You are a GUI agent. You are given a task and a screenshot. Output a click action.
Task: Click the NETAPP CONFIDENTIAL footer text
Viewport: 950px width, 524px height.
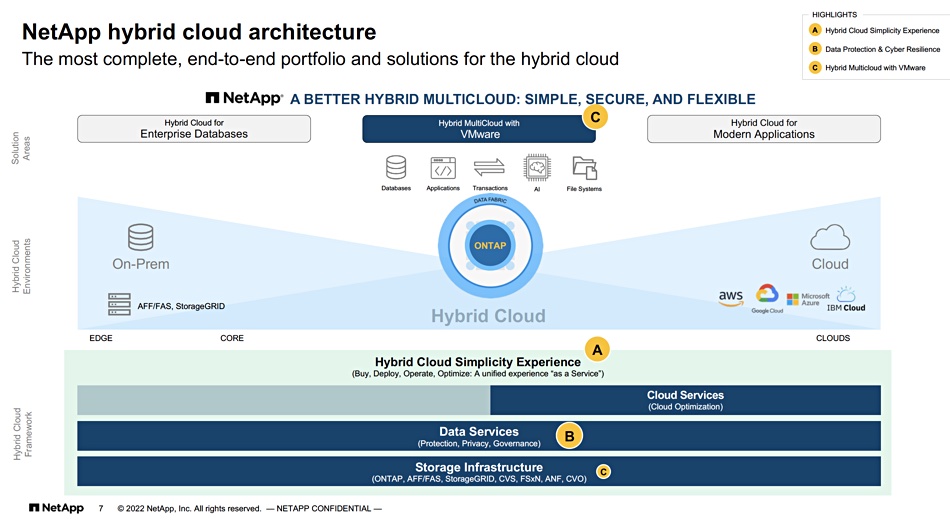point(324,508)
